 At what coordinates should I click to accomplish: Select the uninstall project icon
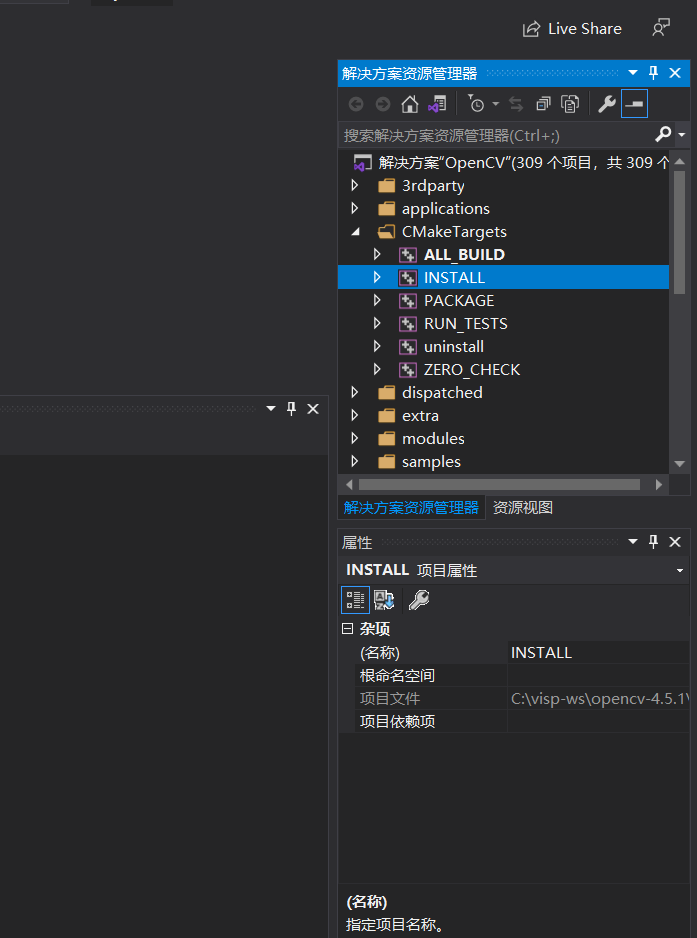coord(408,347)
